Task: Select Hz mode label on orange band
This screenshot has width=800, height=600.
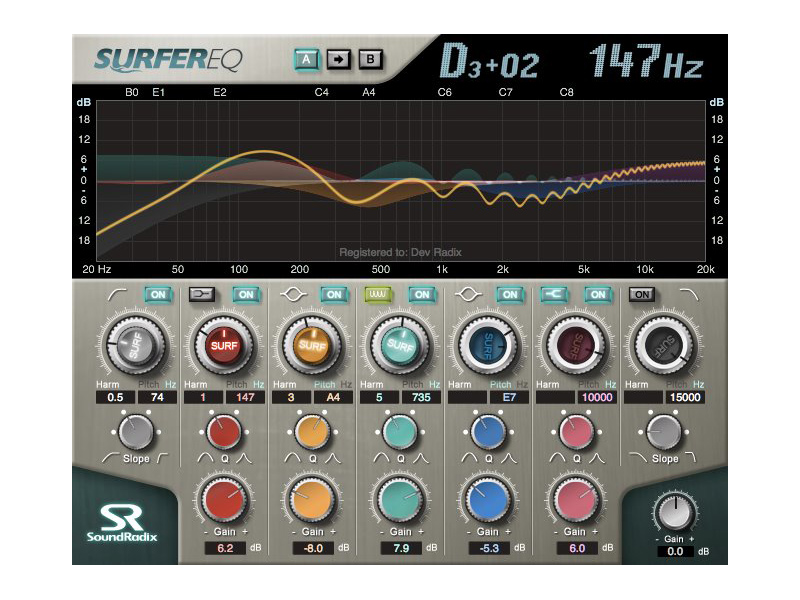Action: (x=346, y=385)
